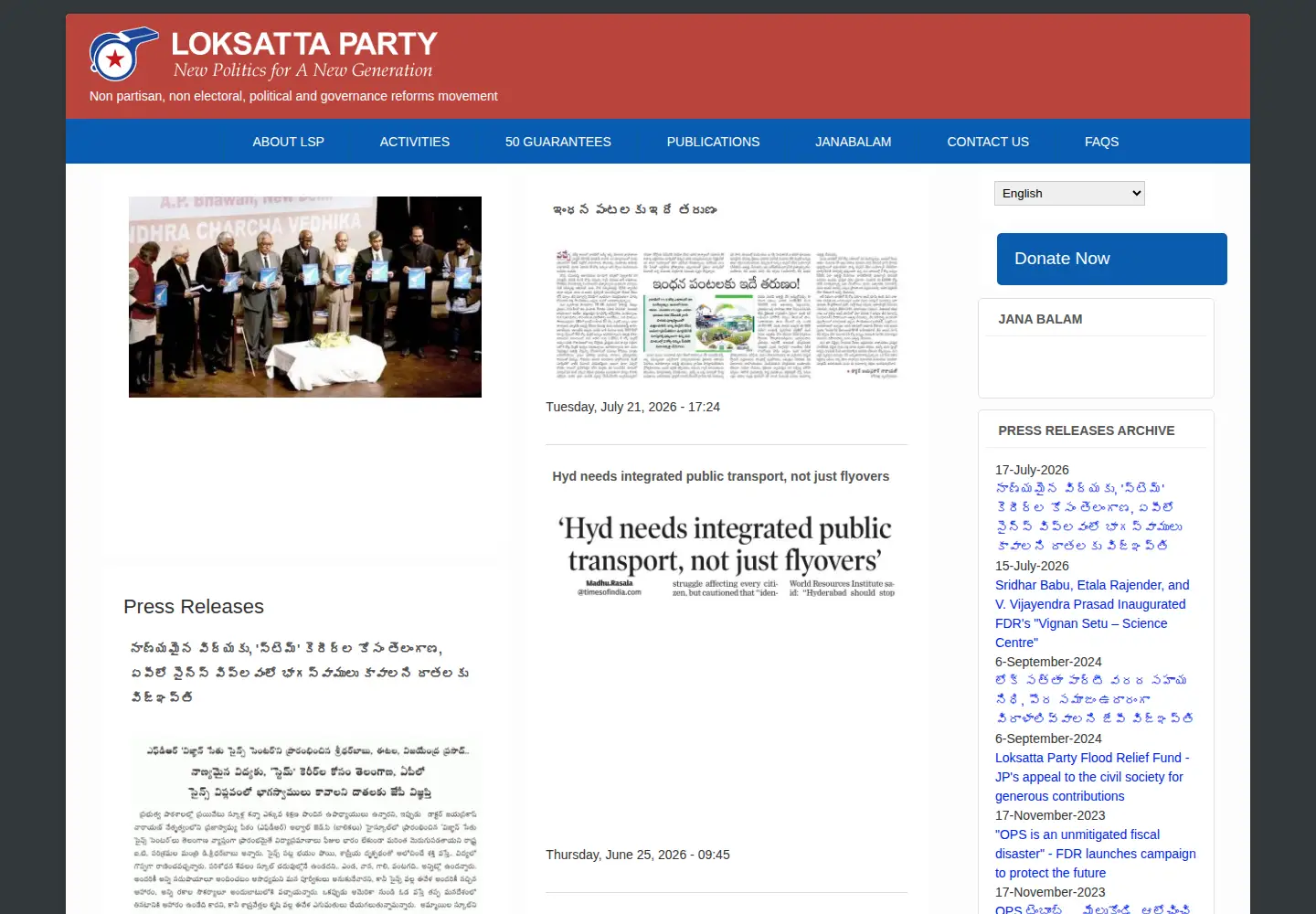Screen dimensions: 1316x914
Task: Open 'OPS is an unmitigated fiscal disaster' link
Action: click(x=1095, y=854)
